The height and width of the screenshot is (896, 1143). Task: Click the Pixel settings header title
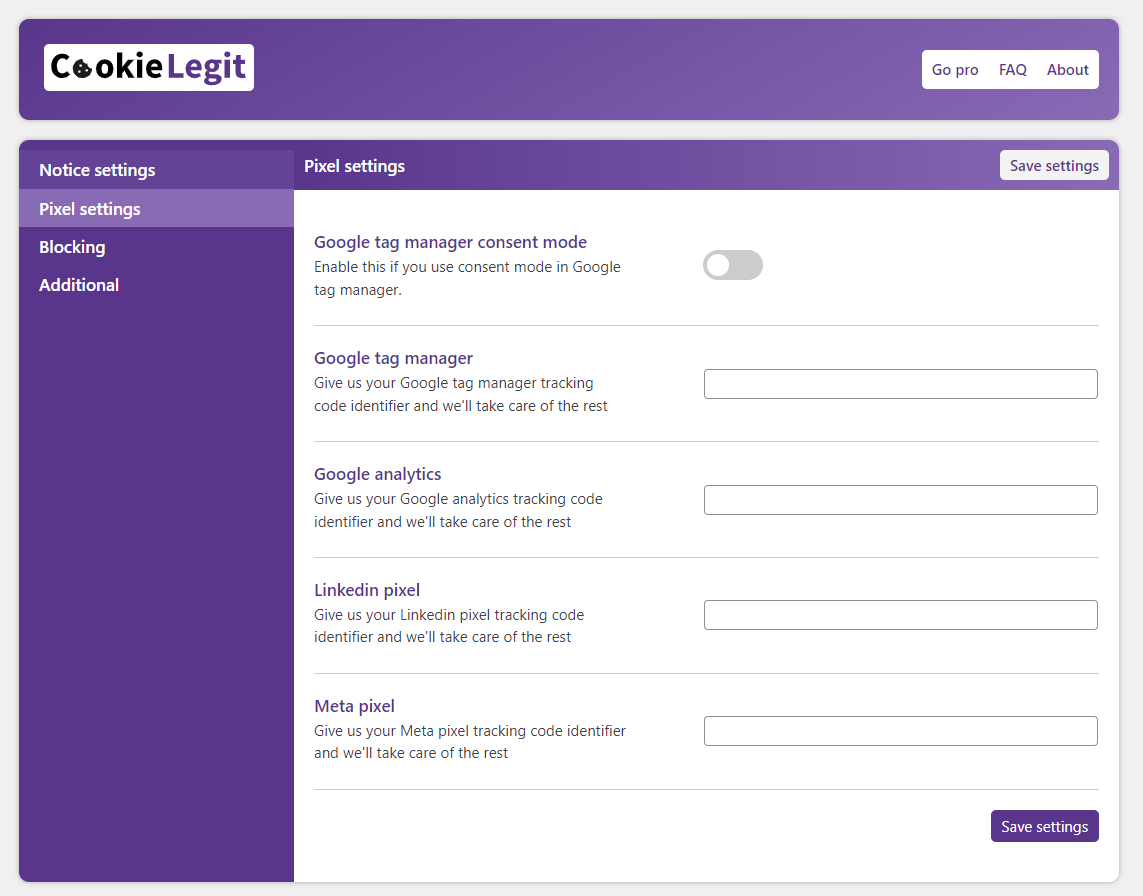coord(354,166)
